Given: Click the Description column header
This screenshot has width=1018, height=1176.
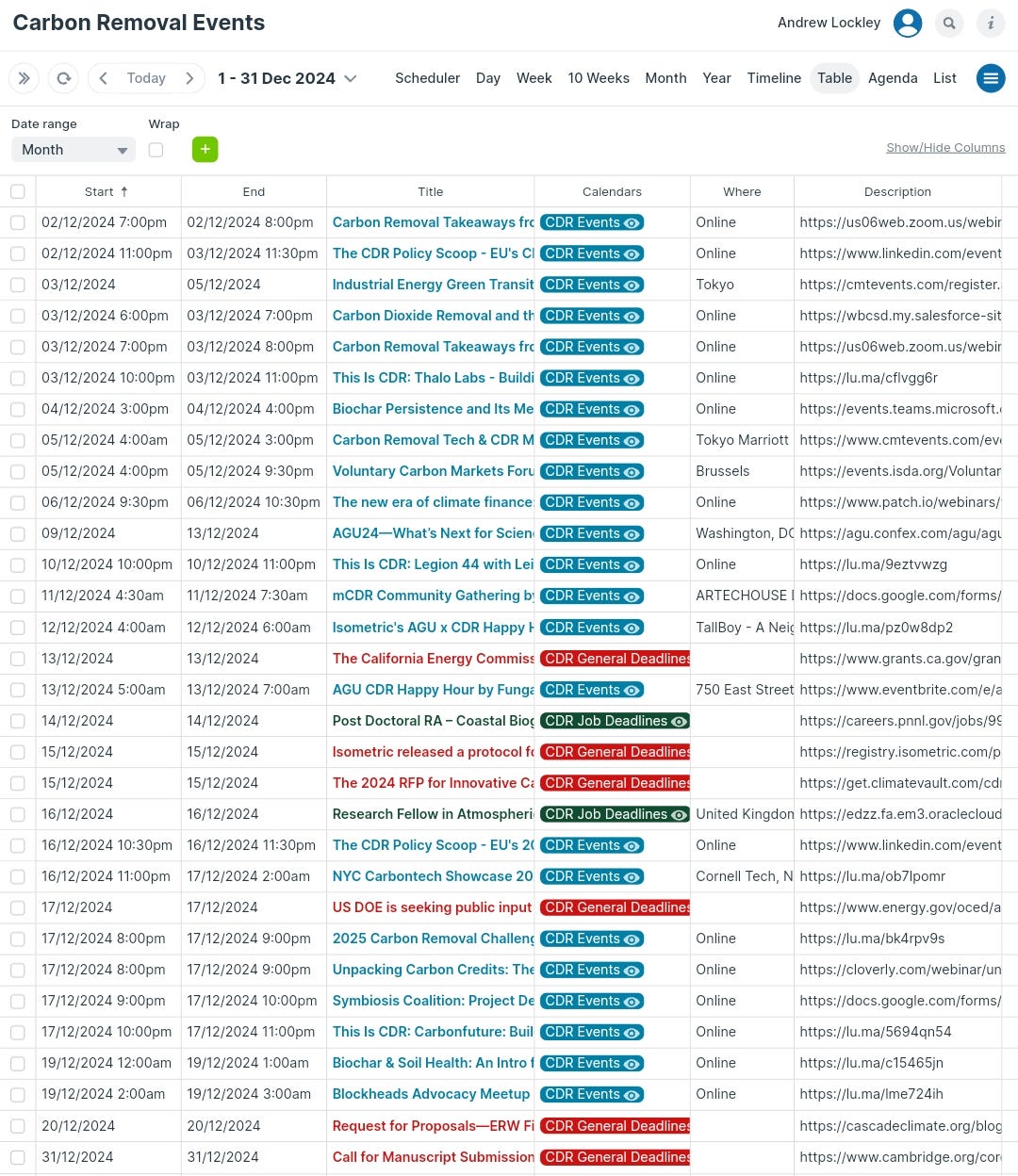Looking at the screenshot, I should [x=897, y=191].
